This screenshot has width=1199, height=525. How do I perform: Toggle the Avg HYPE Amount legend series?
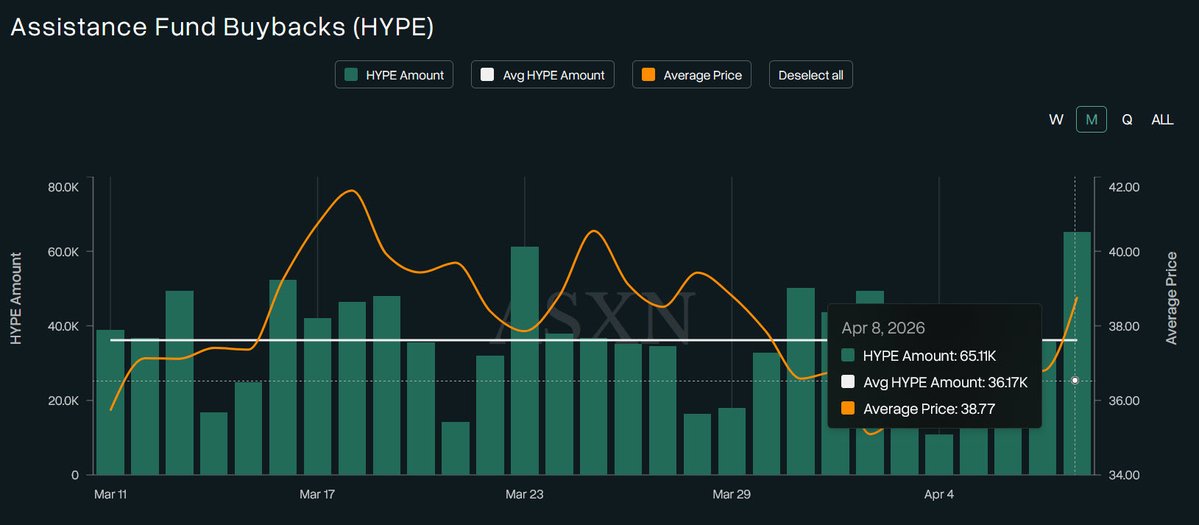[542, 75]
